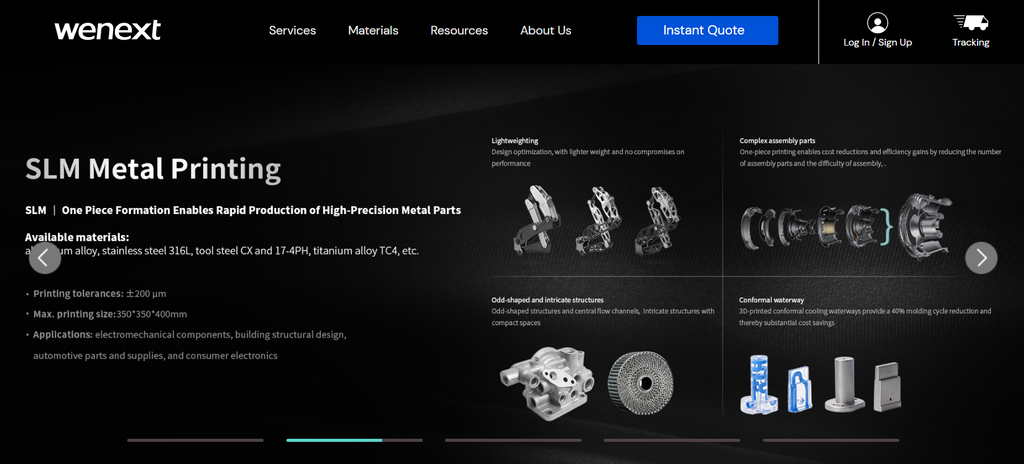Click the Printing tolerances line
Screen dimensions: 1024x464
coord(100,293)
